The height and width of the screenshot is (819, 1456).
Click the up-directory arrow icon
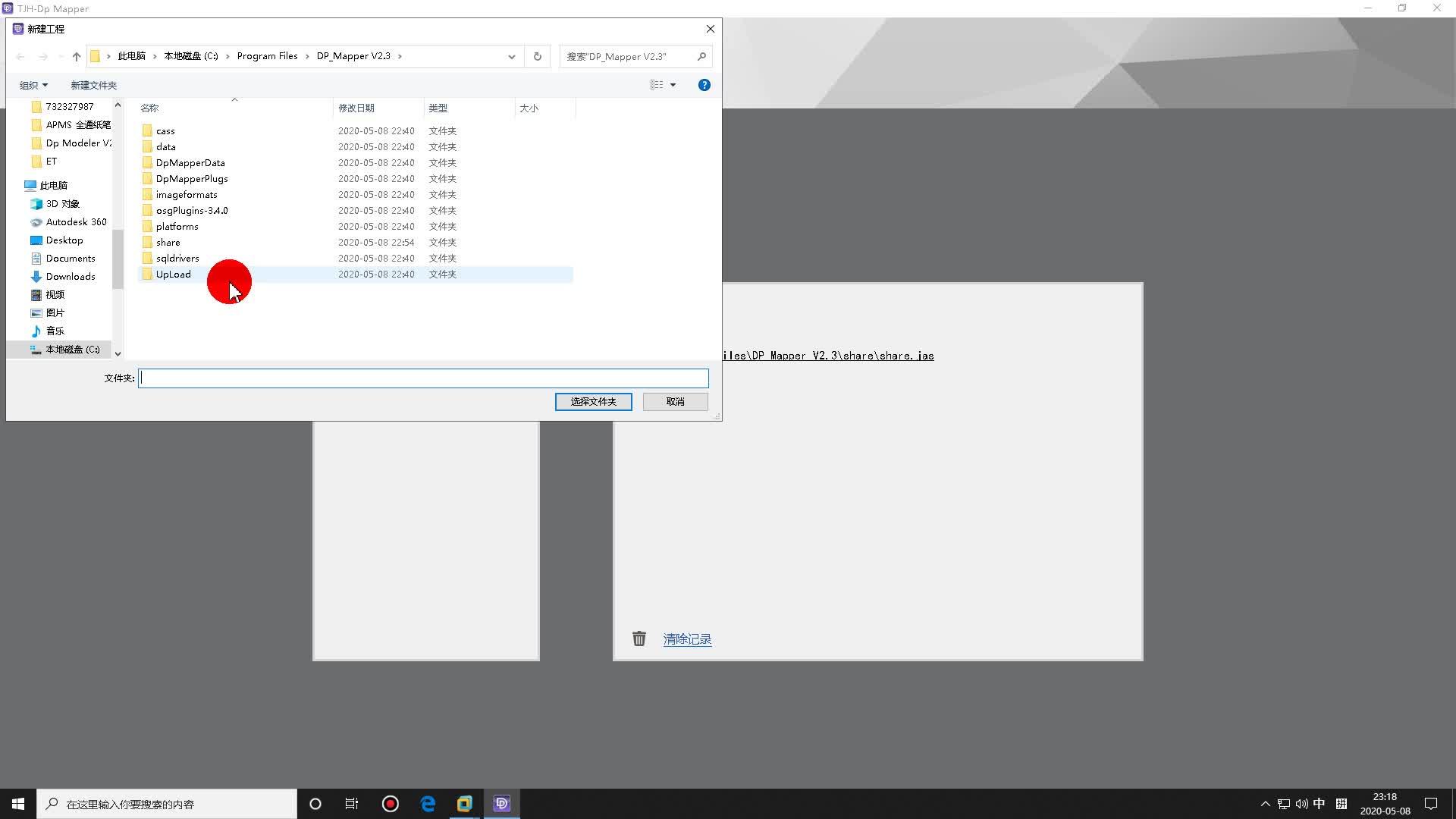(x=76, y=56)
